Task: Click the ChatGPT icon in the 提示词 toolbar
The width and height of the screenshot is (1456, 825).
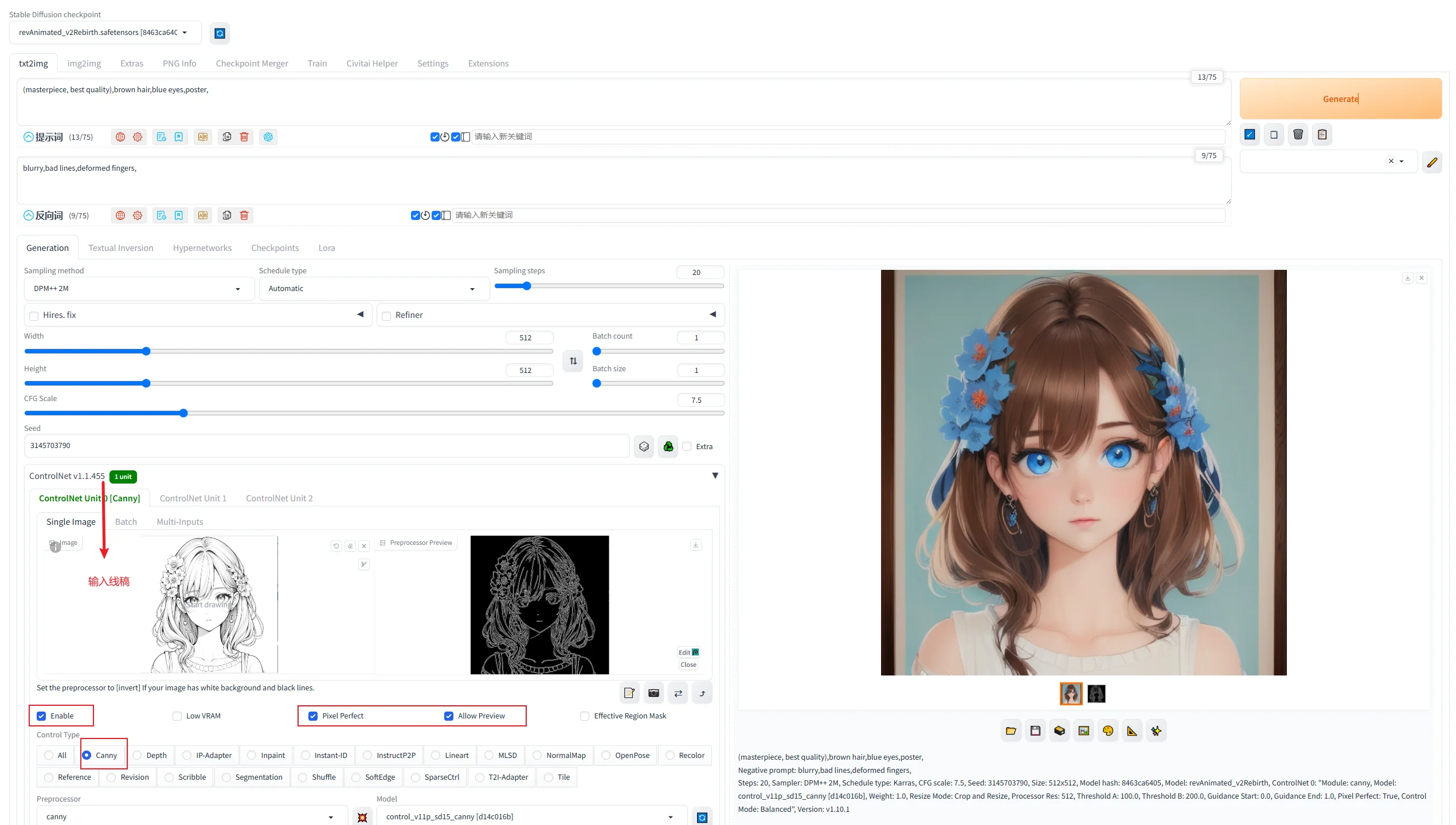Action: click(x=268, y=137)
